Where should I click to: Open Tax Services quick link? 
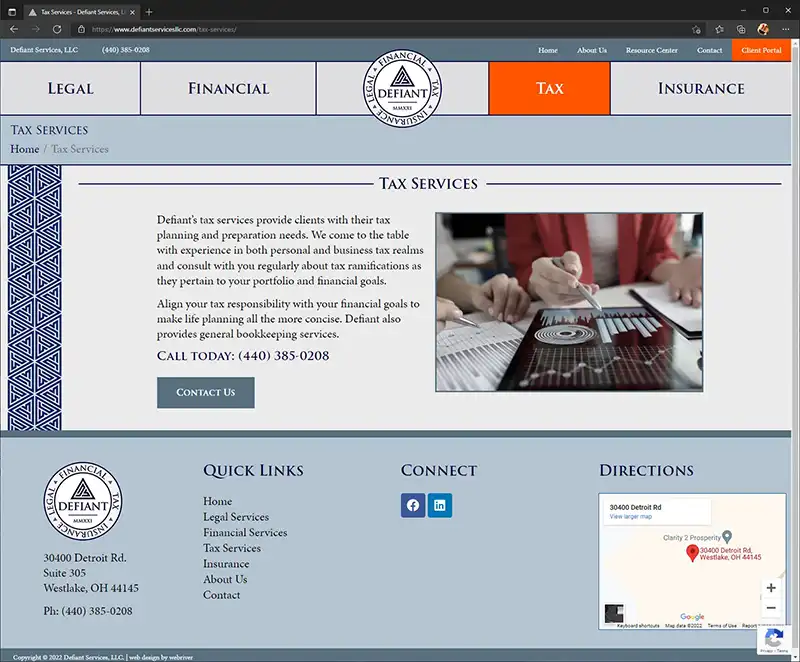coord(232,548)
